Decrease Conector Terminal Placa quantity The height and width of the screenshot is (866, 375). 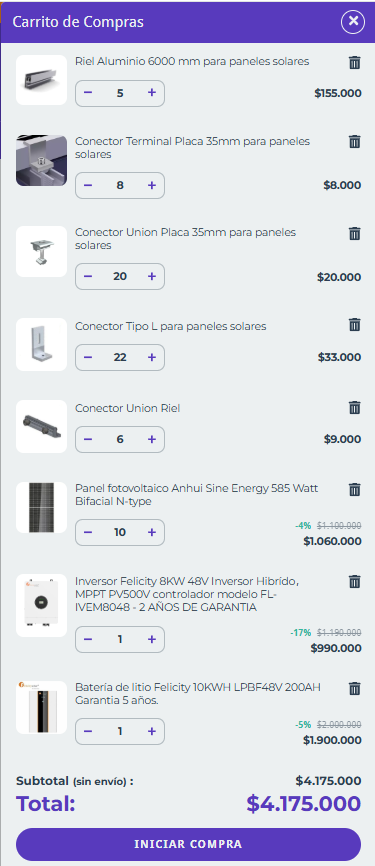88,185
